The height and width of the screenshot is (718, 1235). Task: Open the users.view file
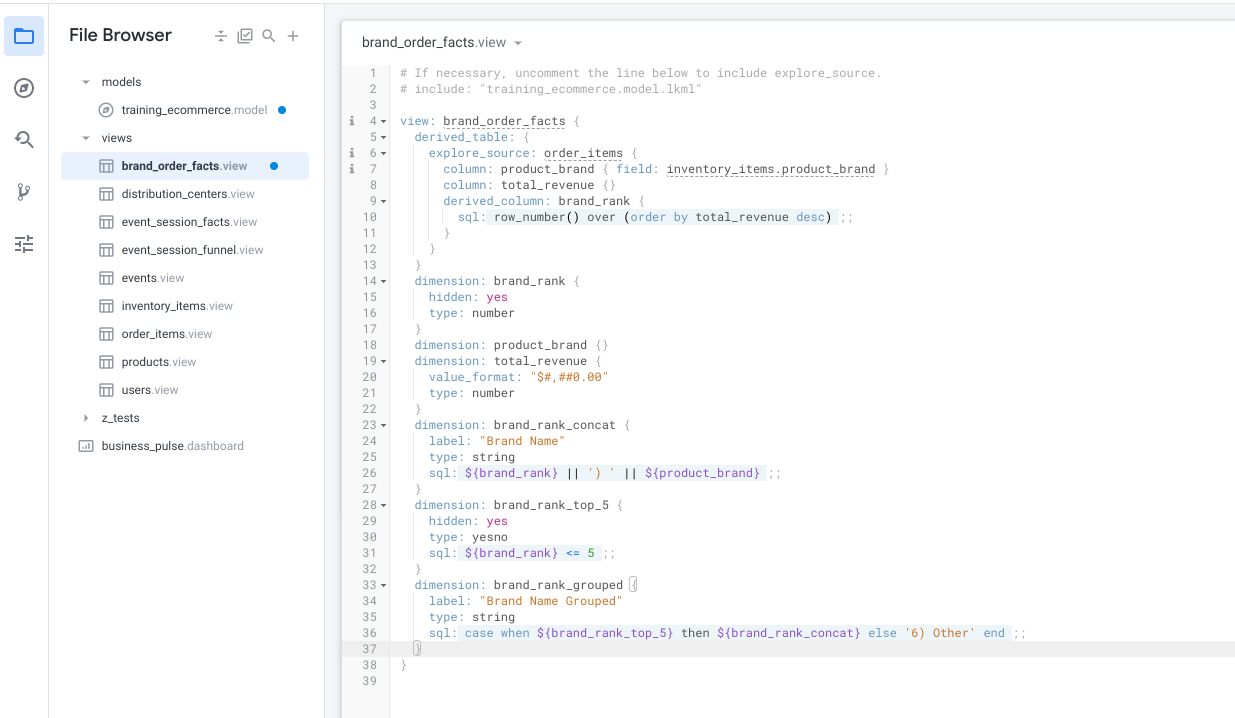[150, 390]
